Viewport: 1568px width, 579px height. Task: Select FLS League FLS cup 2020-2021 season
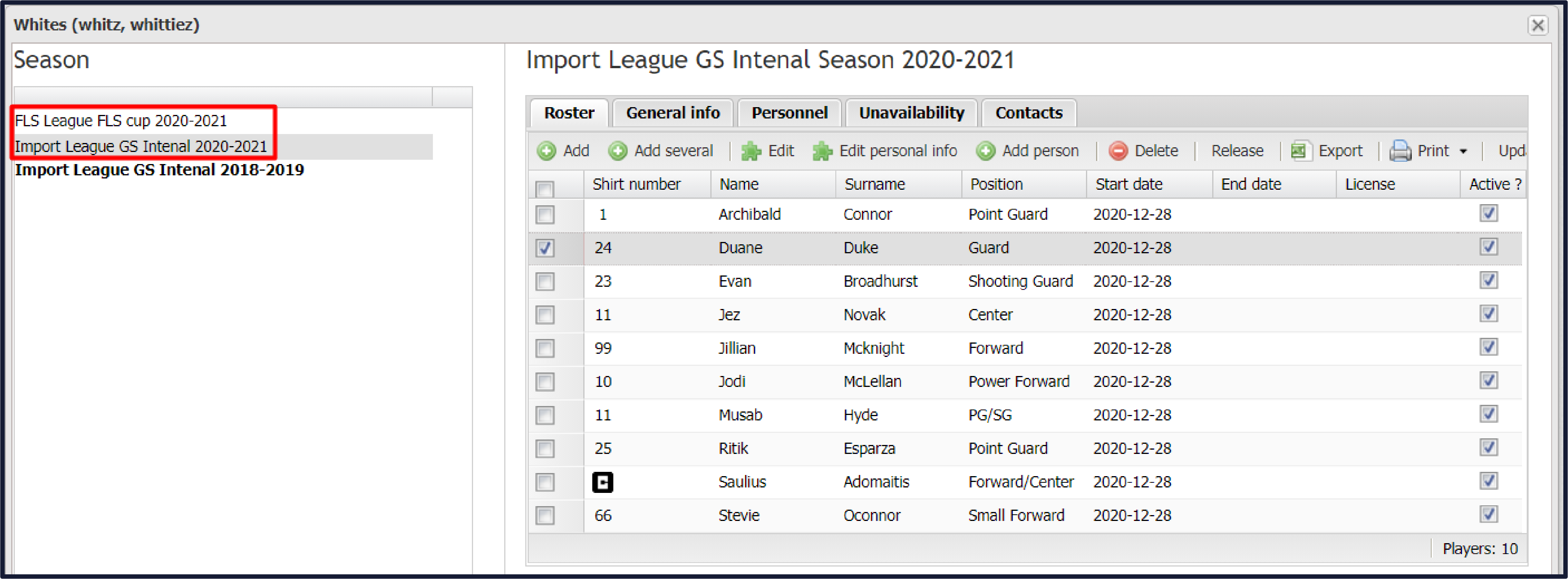120,120
